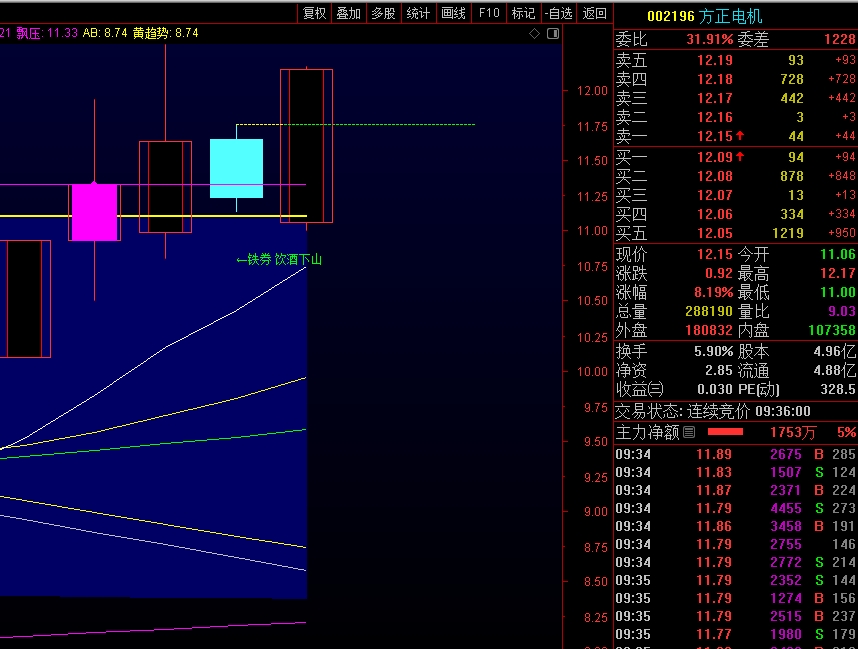858x649 pixels.
Task: Click the 返回 back button
Action: click(595, 13)
